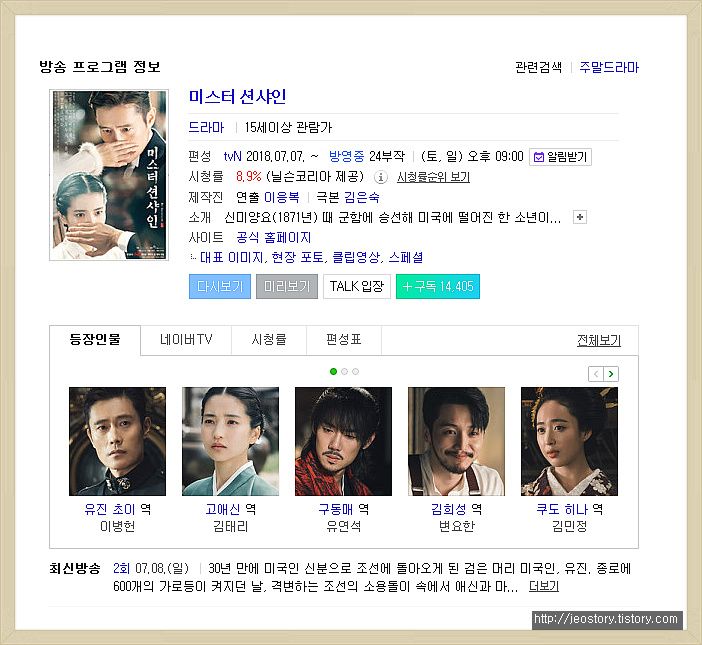Switch to the 시청률 tab
The width and height of the screenshot is (702, 645).
(269, 340)
